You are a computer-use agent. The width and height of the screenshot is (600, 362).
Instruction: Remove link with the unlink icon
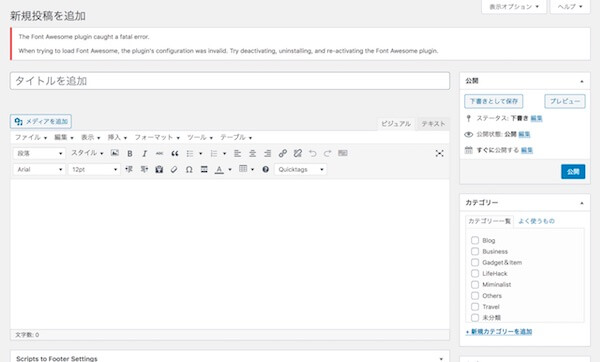297,153
